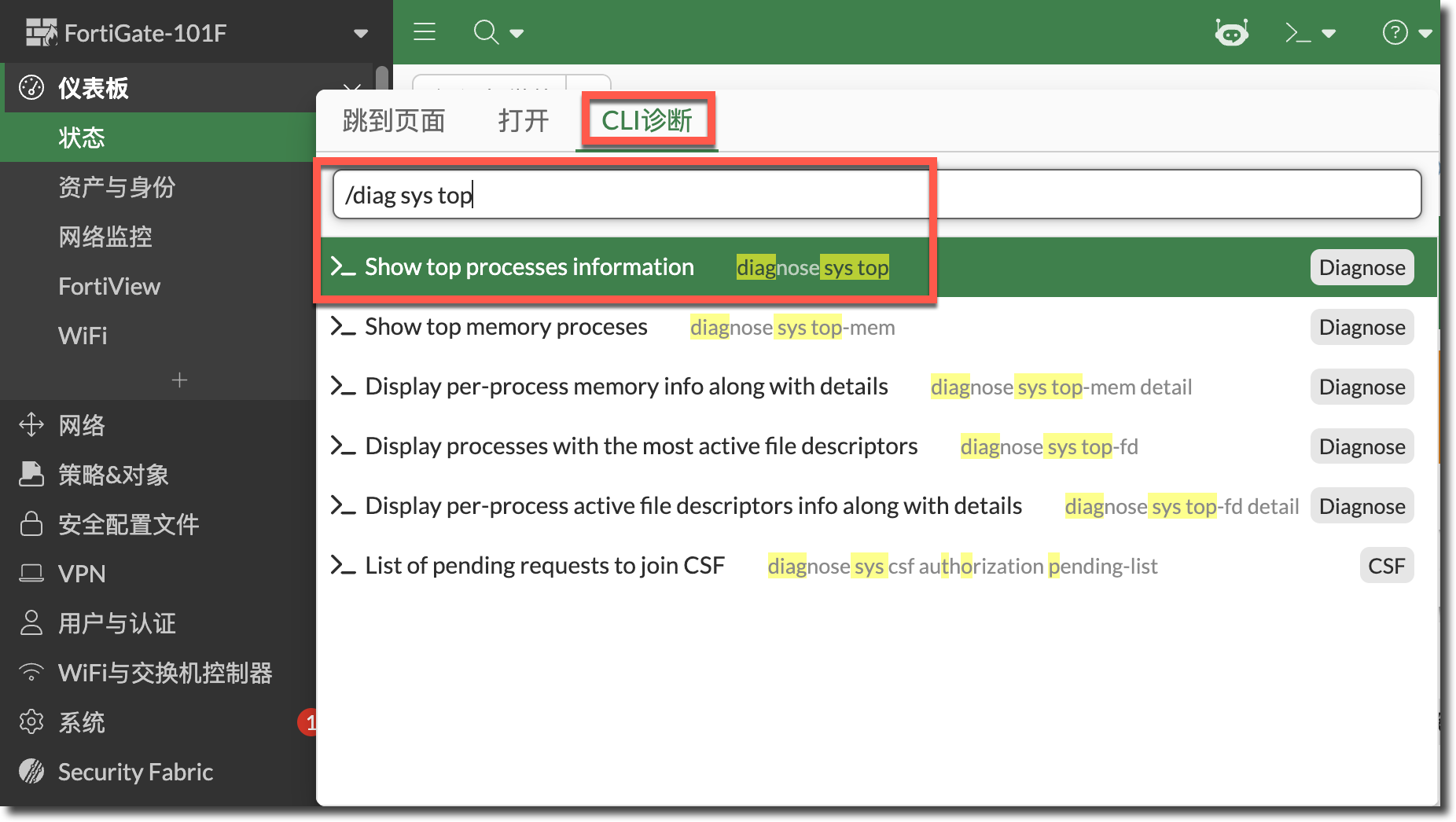1456x822 pixels.
Task: Click the 用户与认证 user icon
Action: 31,622
